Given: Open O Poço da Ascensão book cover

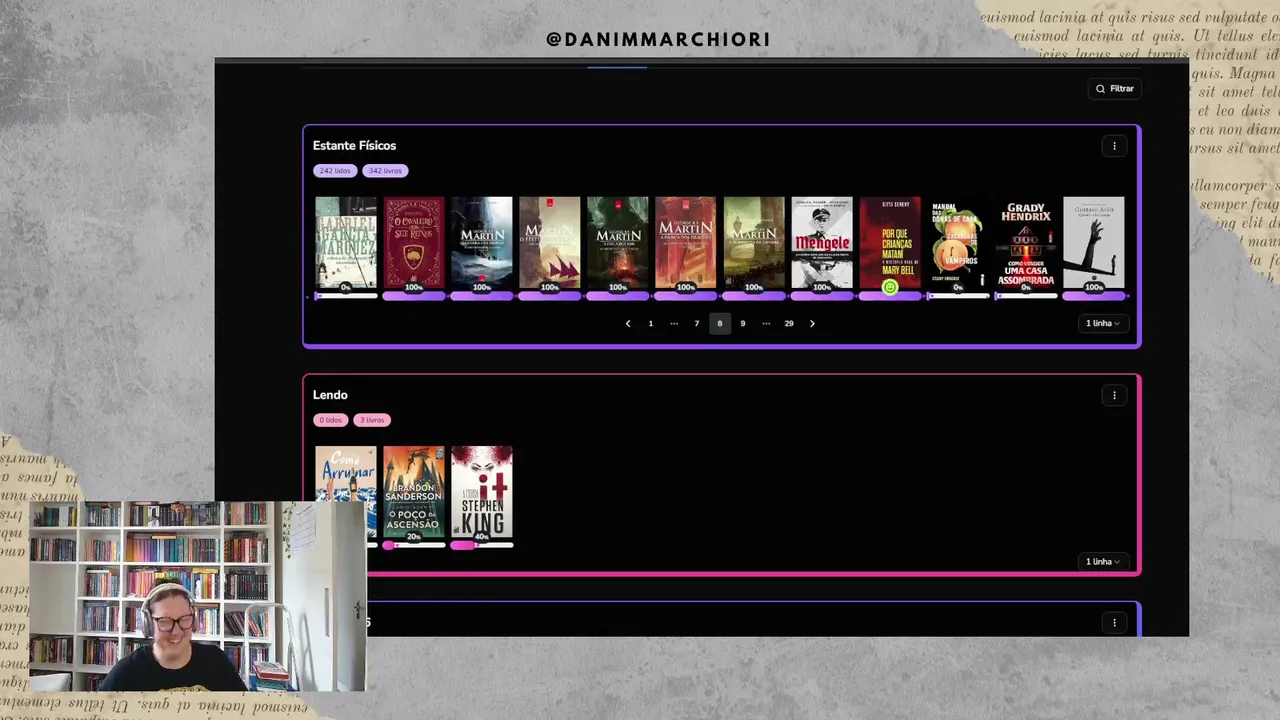Looking at the screenshot, I should (414, 492).
